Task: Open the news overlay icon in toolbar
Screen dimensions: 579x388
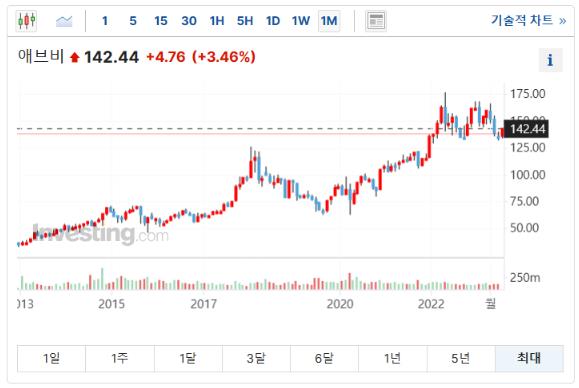Action: point(376,21)
